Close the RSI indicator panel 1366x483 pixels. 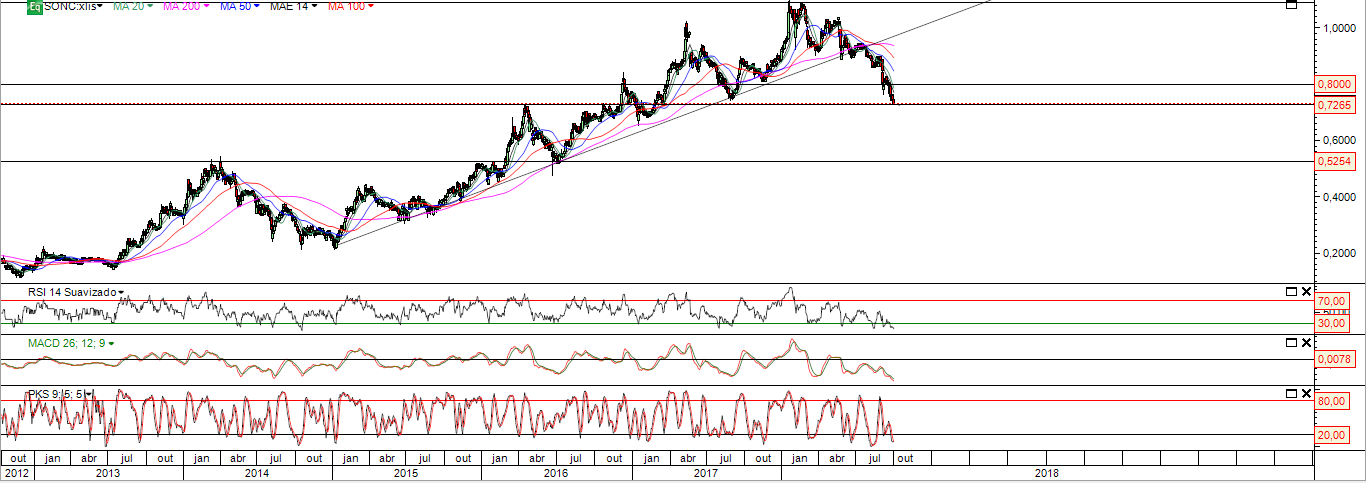coord(1305,291)
